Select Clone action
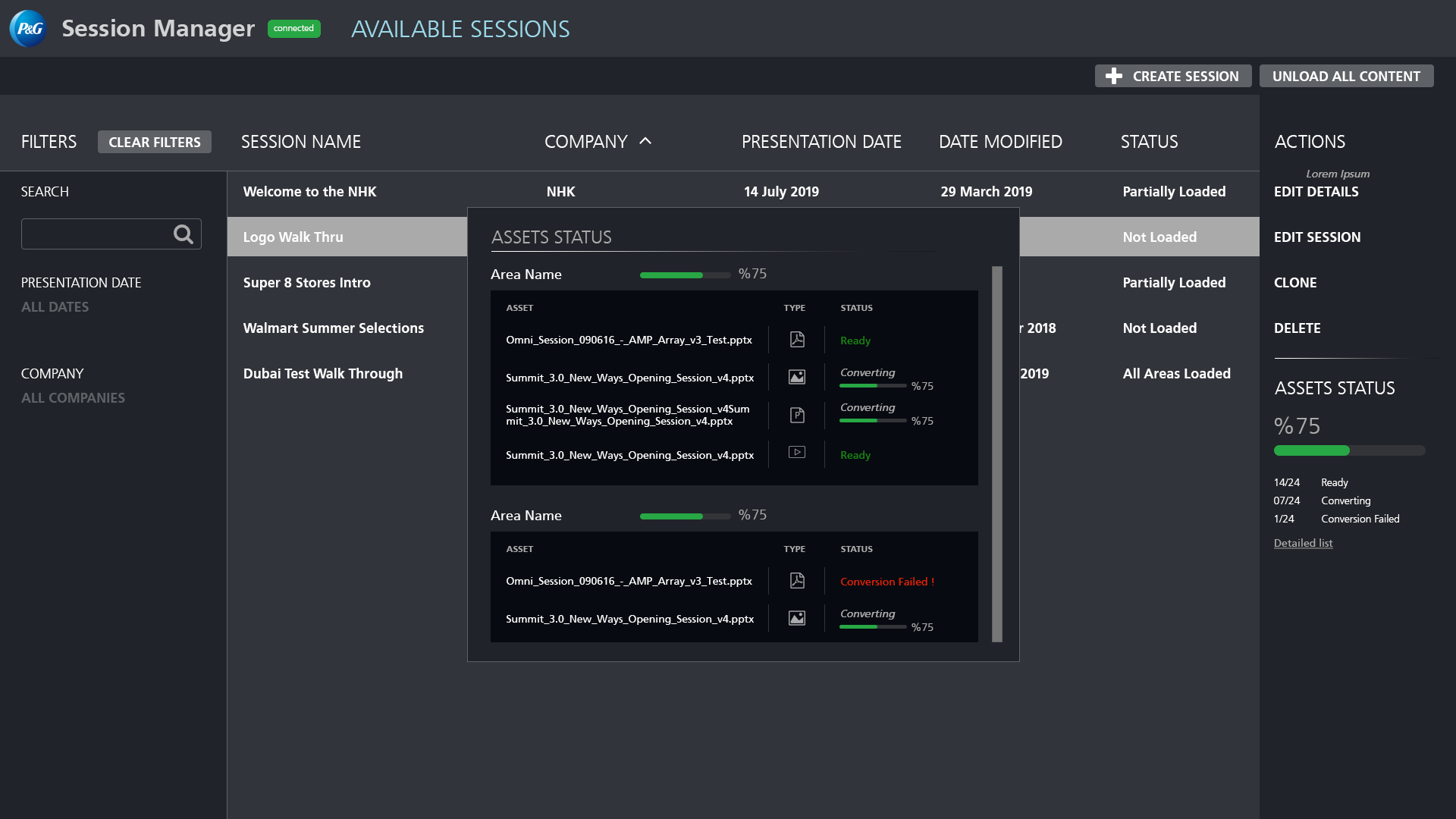Image resolution: width=1456 pixels, height=819 pixels. point(1294,283)
